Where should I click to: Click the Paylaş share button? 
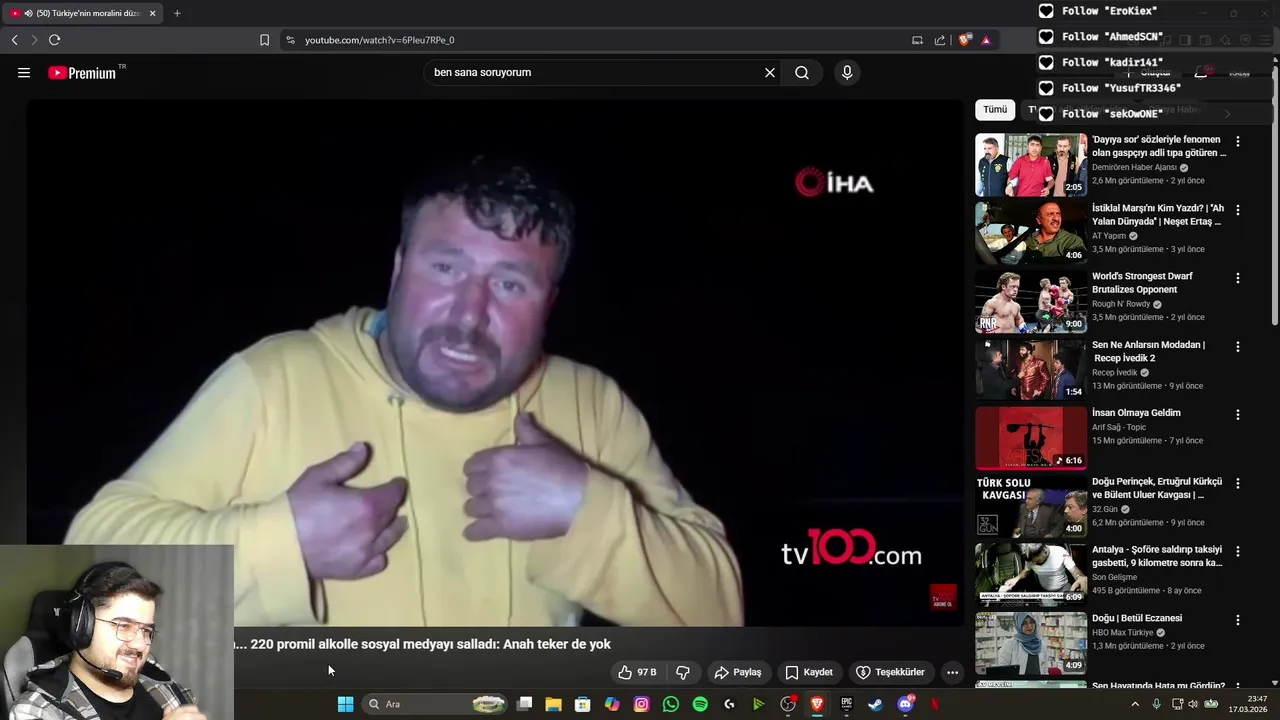tap(738, 672)
